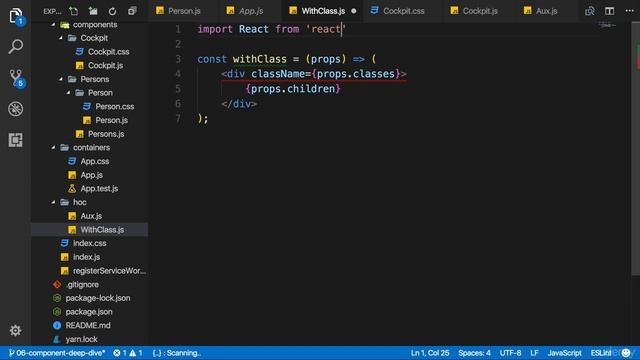The width and height of the screenshot is (640, 360).
Task: Click JavaScript language mode selector
Action: point(564,353)
